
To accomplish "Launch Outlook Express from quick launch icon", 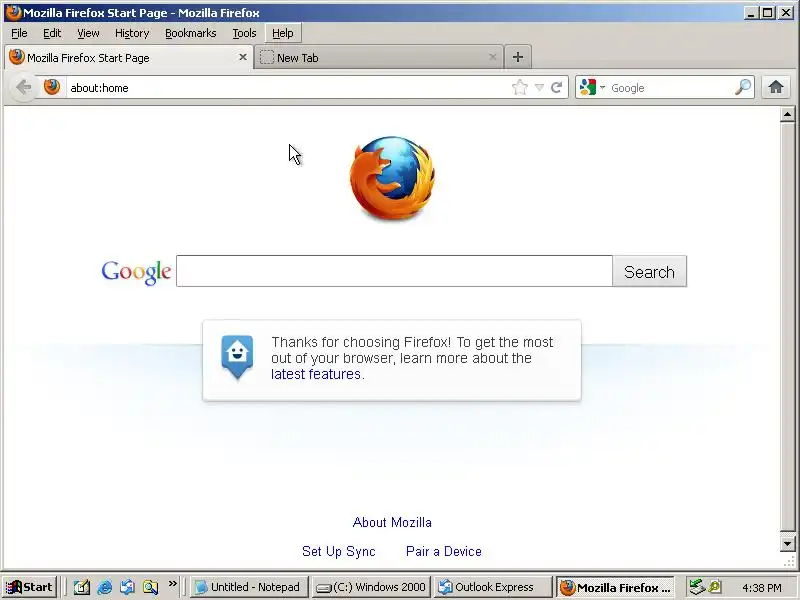I will [128, 587].
